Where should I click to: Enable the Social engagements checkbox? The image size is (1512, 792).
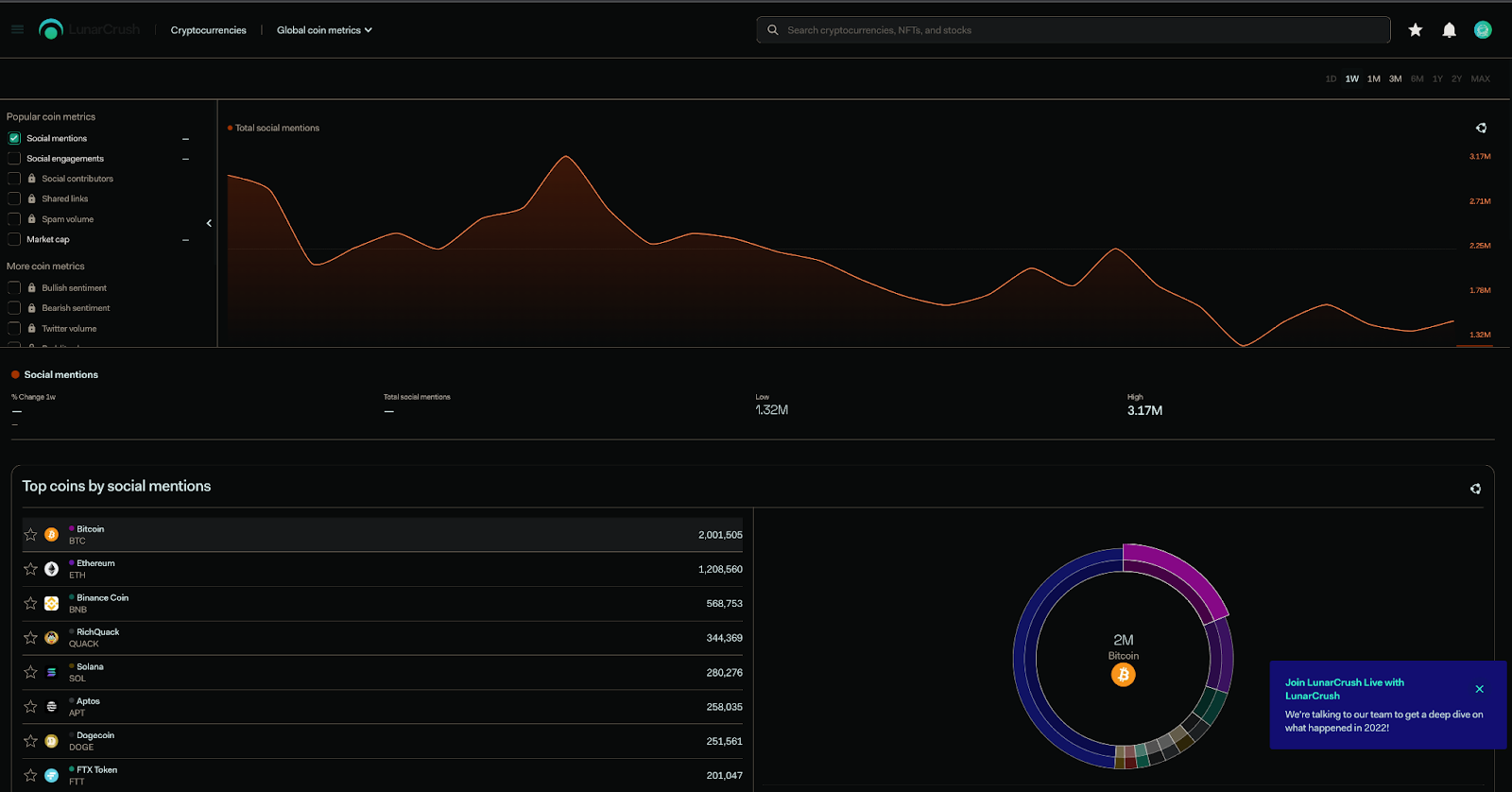tap(14, 159)
